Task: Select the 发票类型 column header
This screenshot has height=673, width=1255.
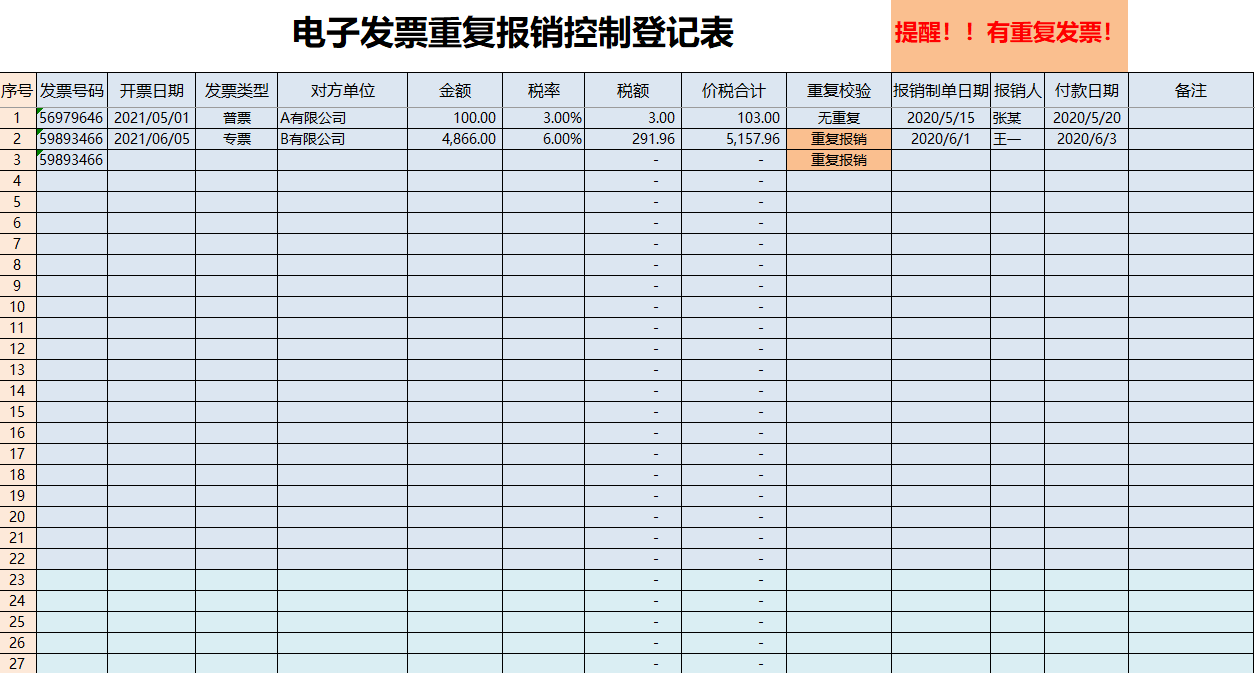Action: click(x=235, y=90)
